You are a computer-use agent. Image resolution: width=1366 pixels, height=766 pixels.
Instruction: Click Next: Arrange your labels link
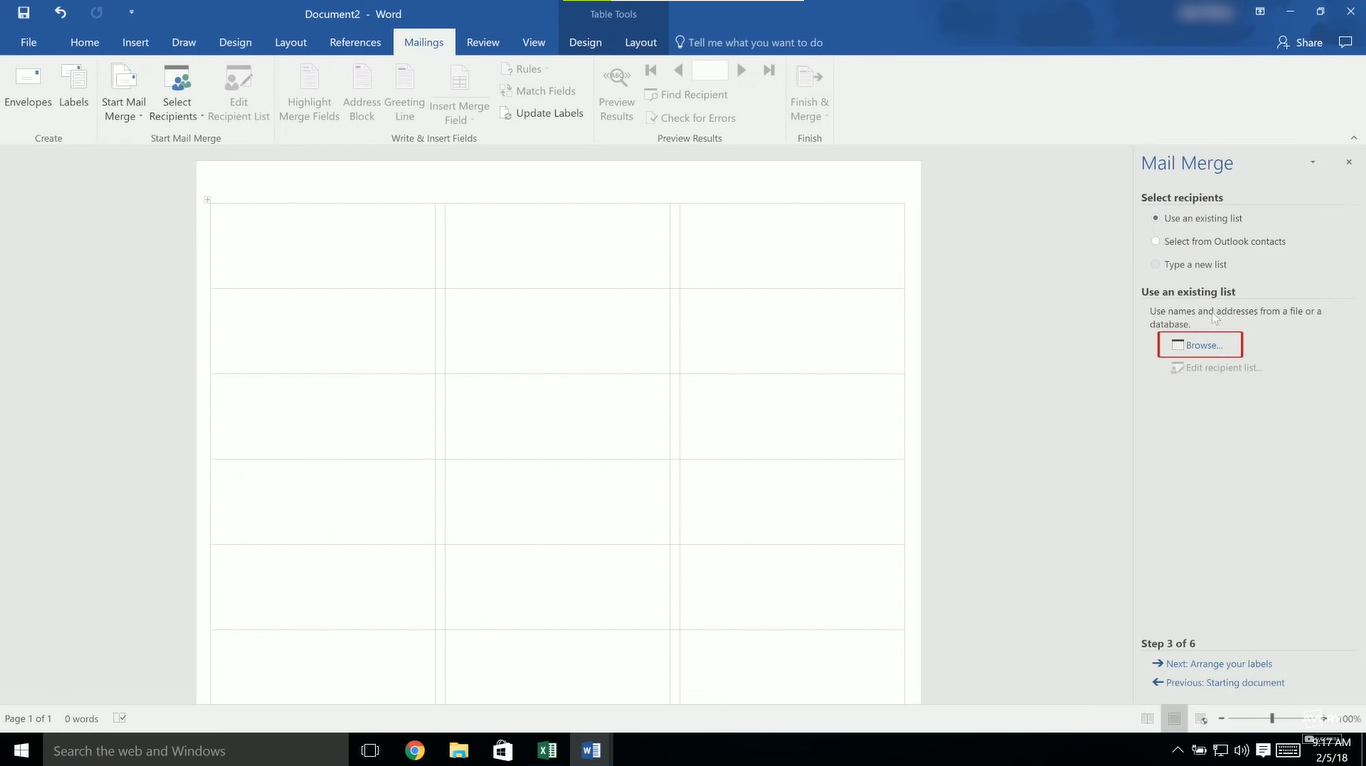point(1218,663)
